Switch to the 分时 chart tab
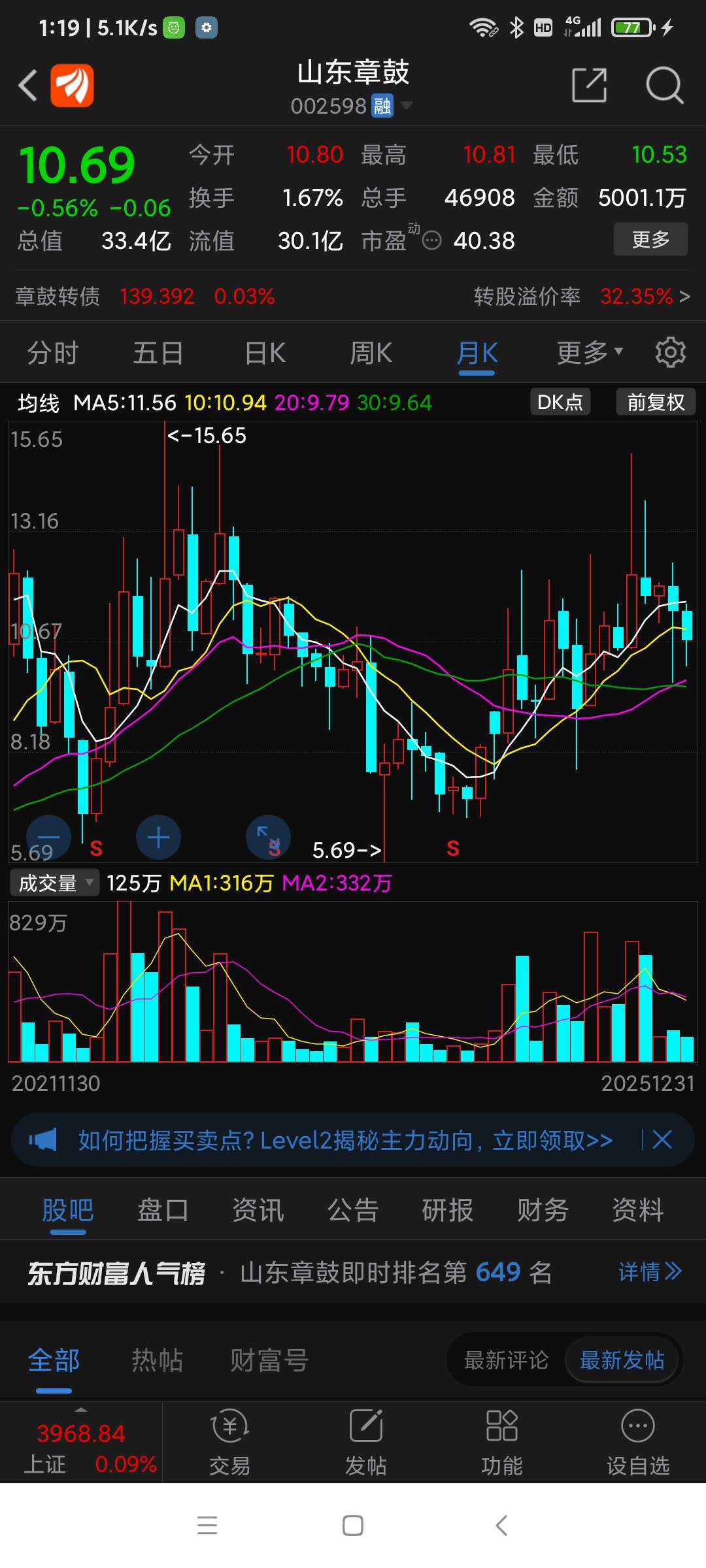This screenshot has height=1568, width=706. (x=53, y=353)
